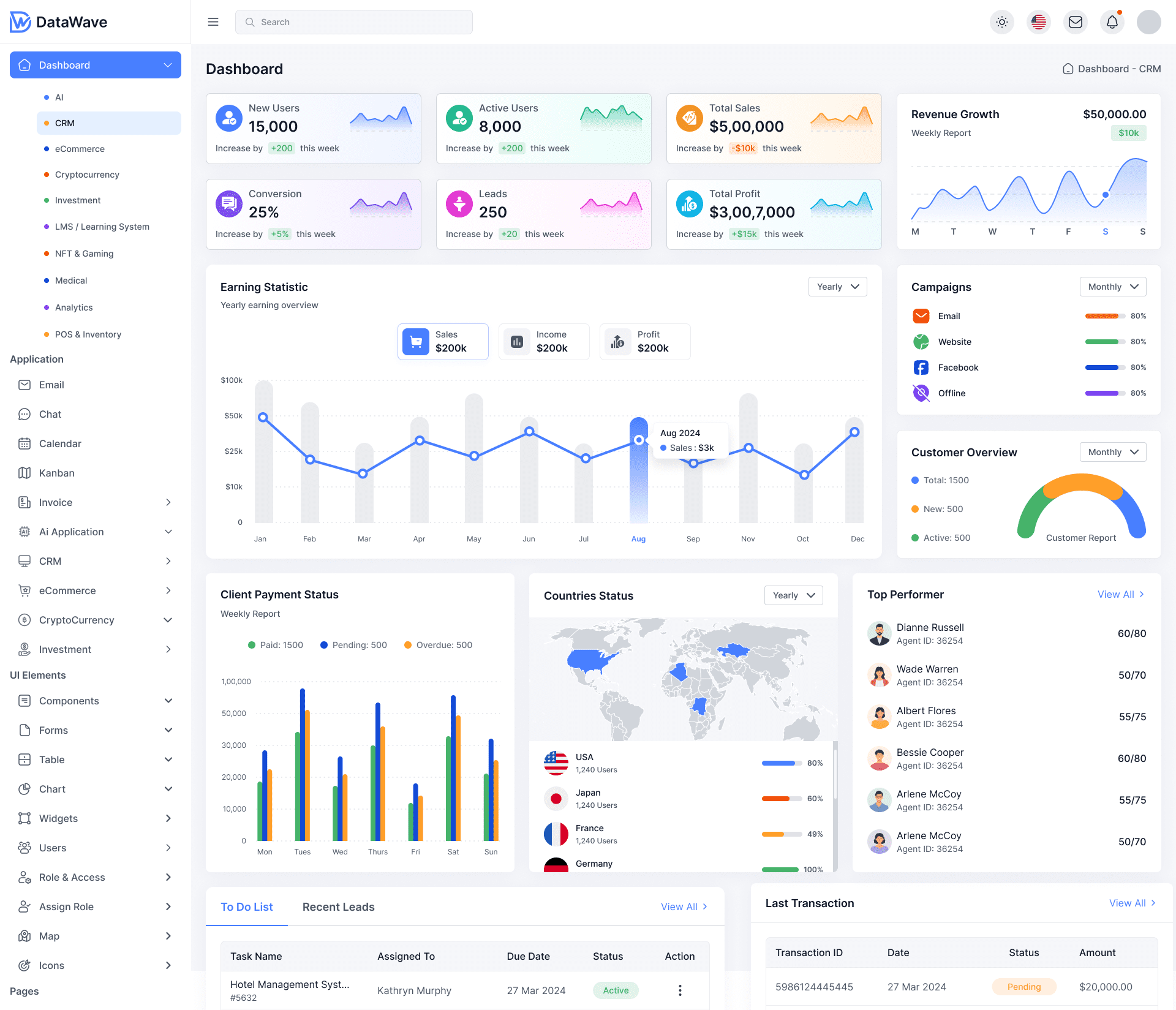Click inside the Search field
The image size is (1176, 1010).
tap(353, 21)
